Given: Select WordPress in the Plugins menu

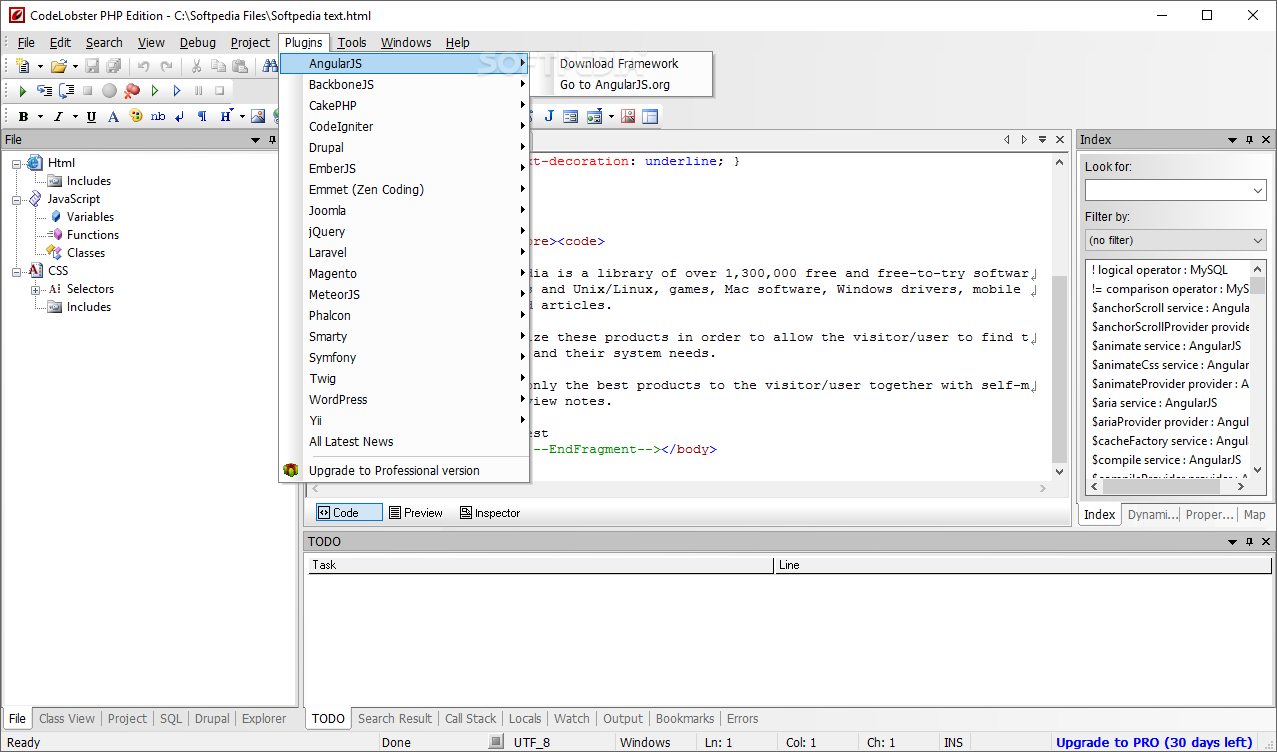Looking at the screenshot, I should [x=405, y=400].
